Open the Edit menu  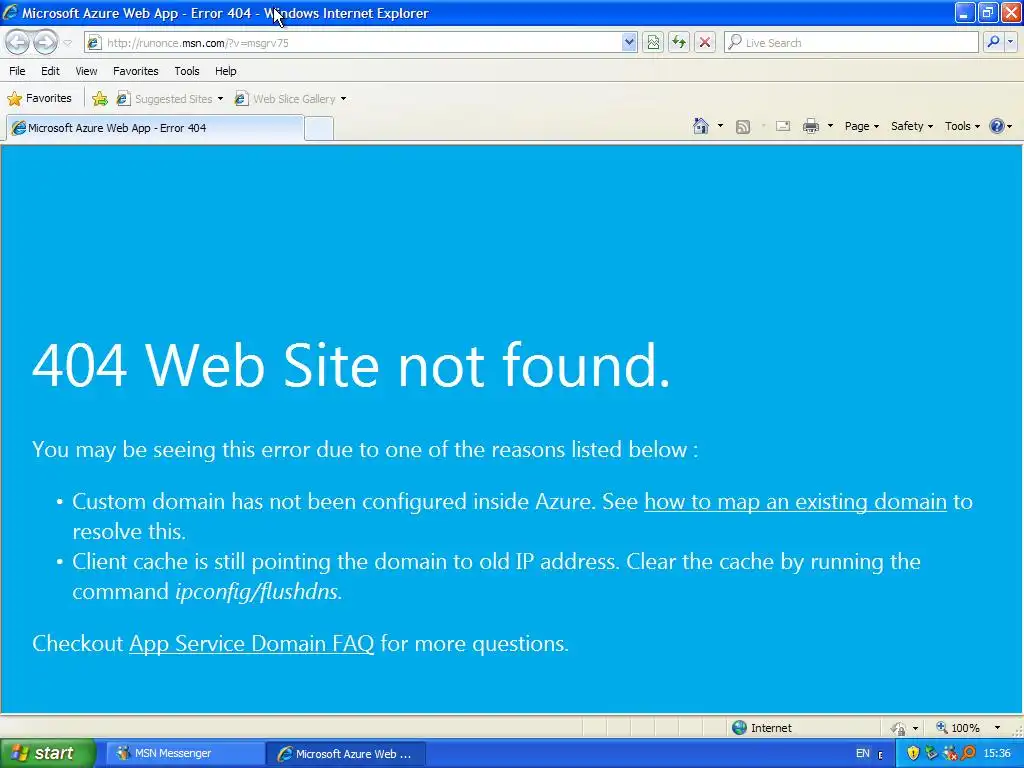click(50, 71)
